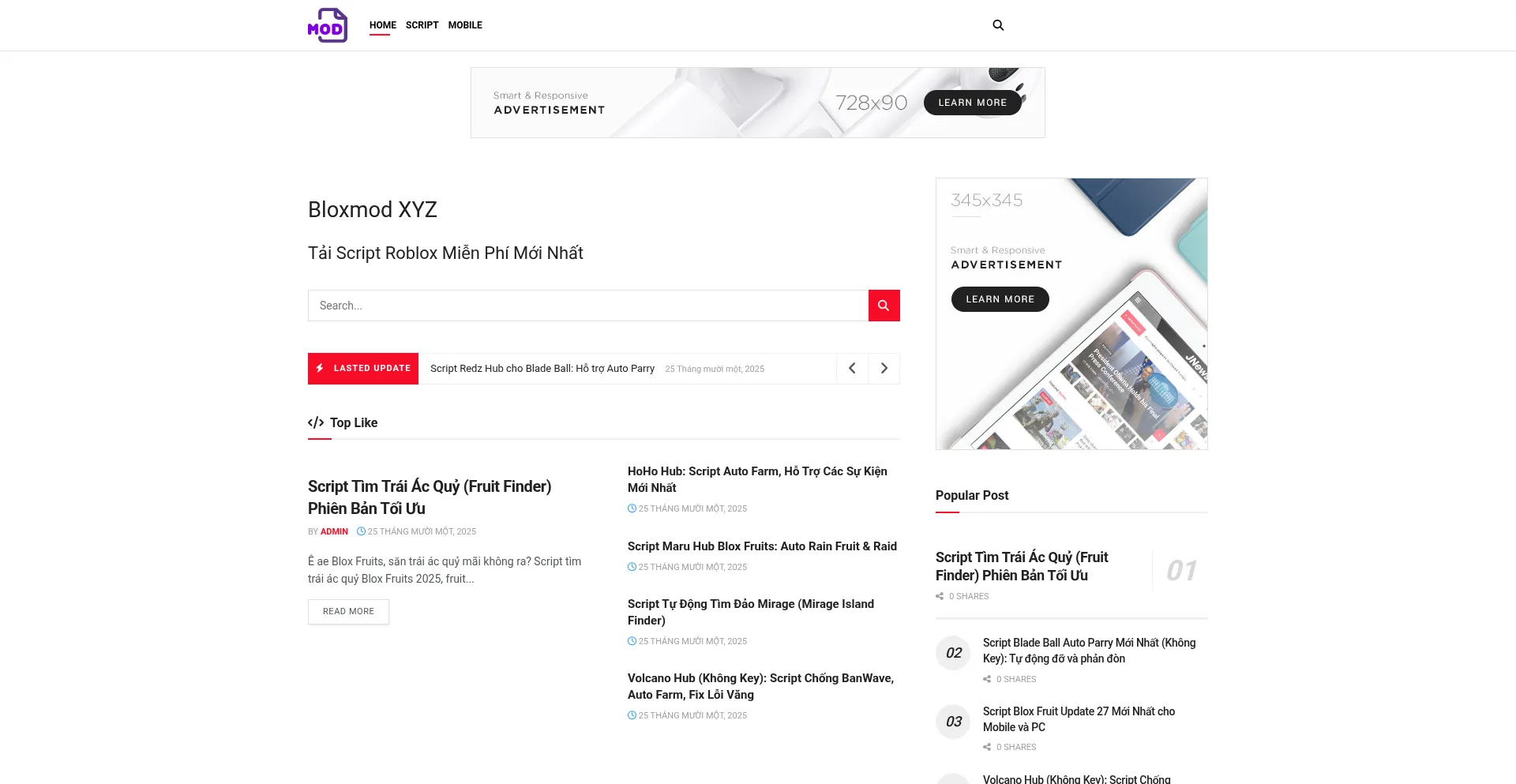The width and height of the screenshot is (1516, 784).
Task: Click the code icon beside Top Like
Action: pos(316,422)
